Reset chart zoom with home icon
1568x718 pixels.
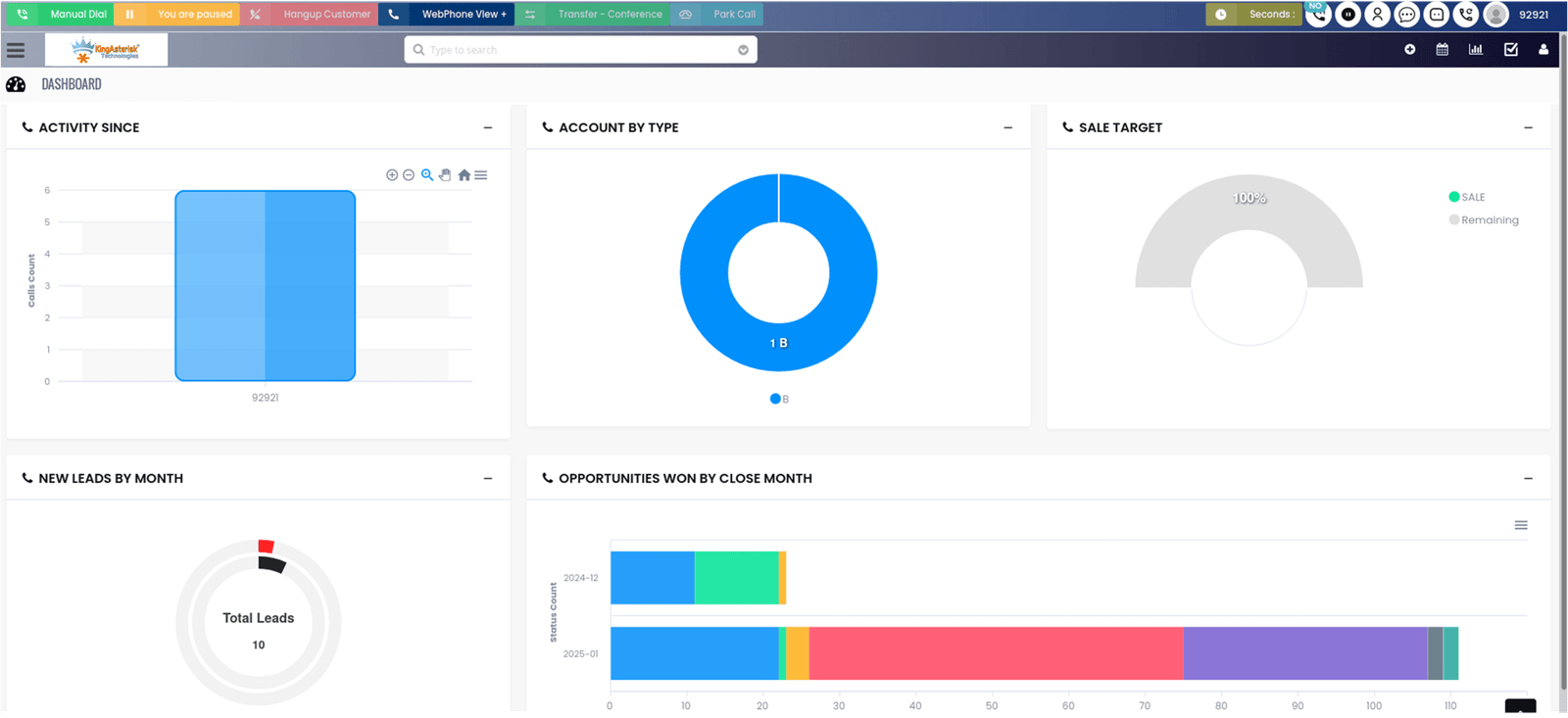pyautogui.click(x=464, y=175)
